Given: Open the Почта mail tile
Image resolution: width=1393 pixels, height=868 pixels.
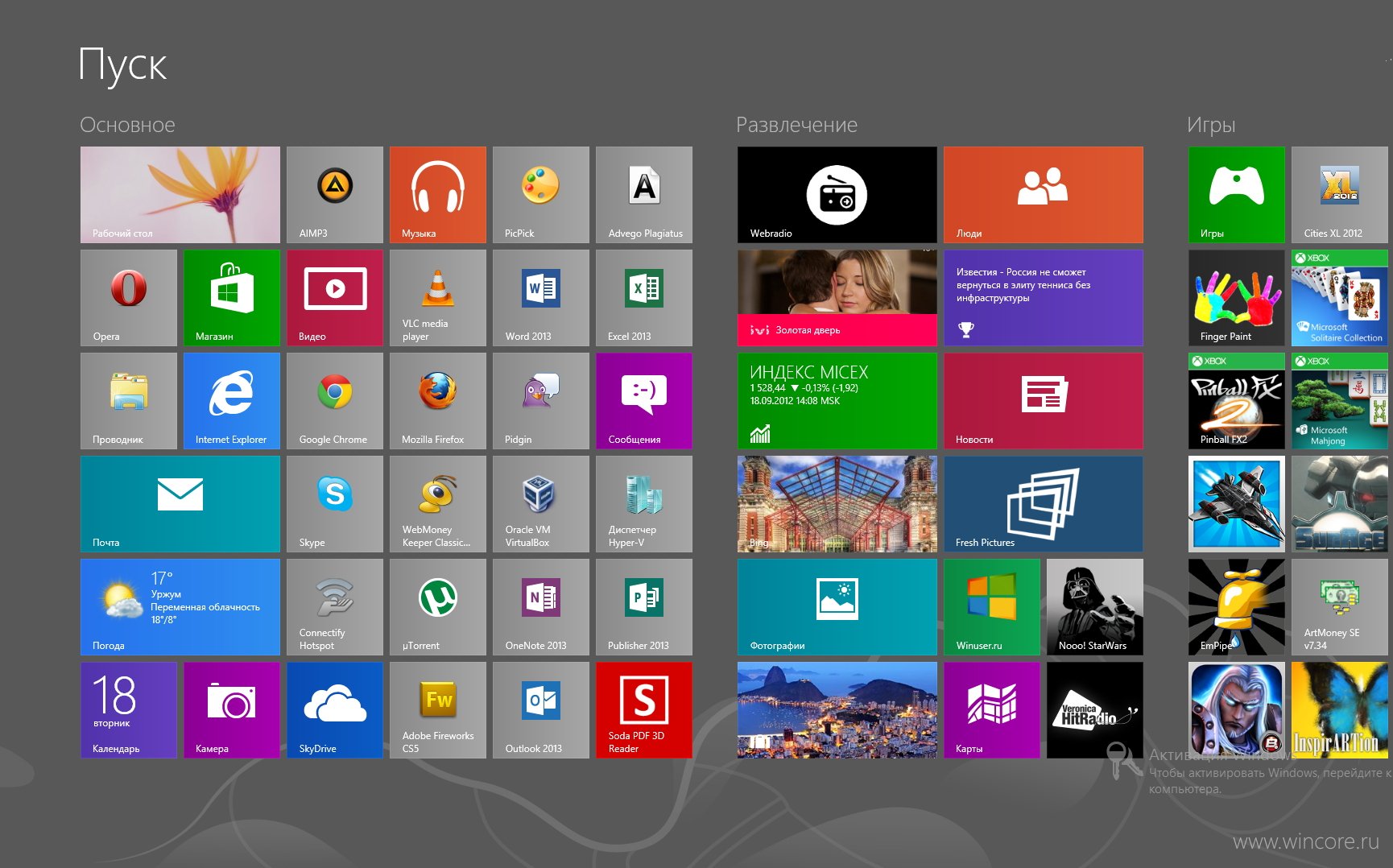Looking at the screenshot, I should tap(180, 504).
